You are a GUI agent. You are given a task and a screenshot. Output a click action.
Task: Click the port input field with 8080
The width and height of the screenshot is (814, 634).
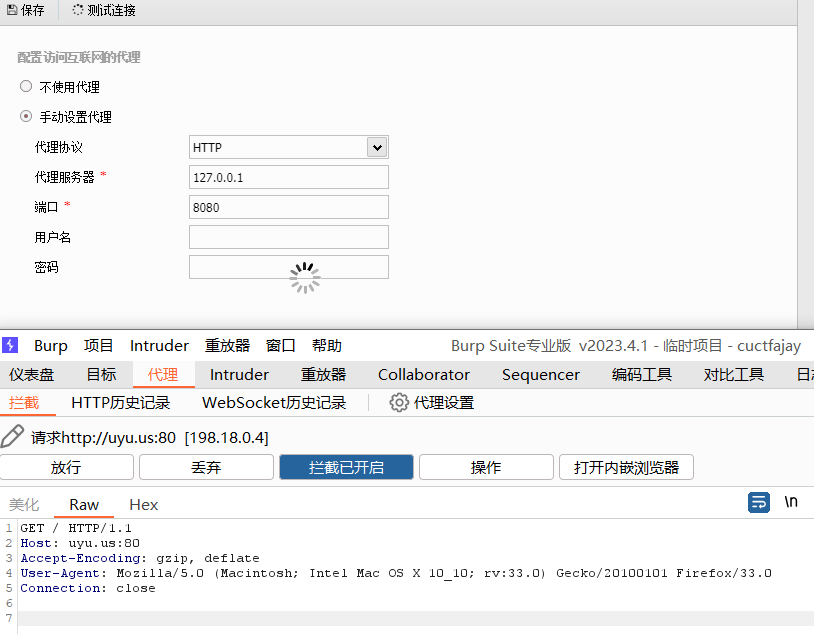288,207
